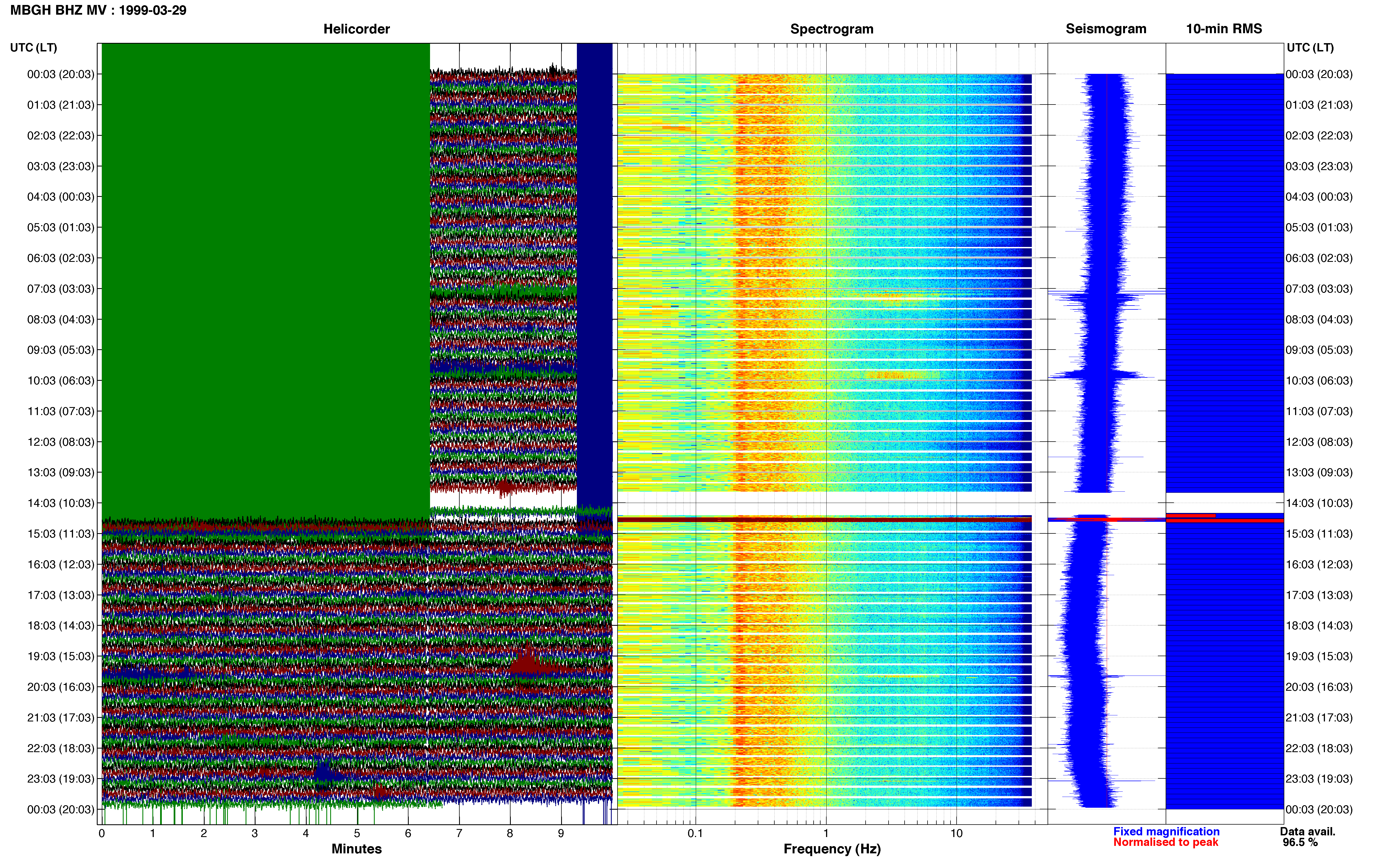Select 12:03 (08:03) on the left time axis
Screen dimensions: 1388x868
(61, 442)
